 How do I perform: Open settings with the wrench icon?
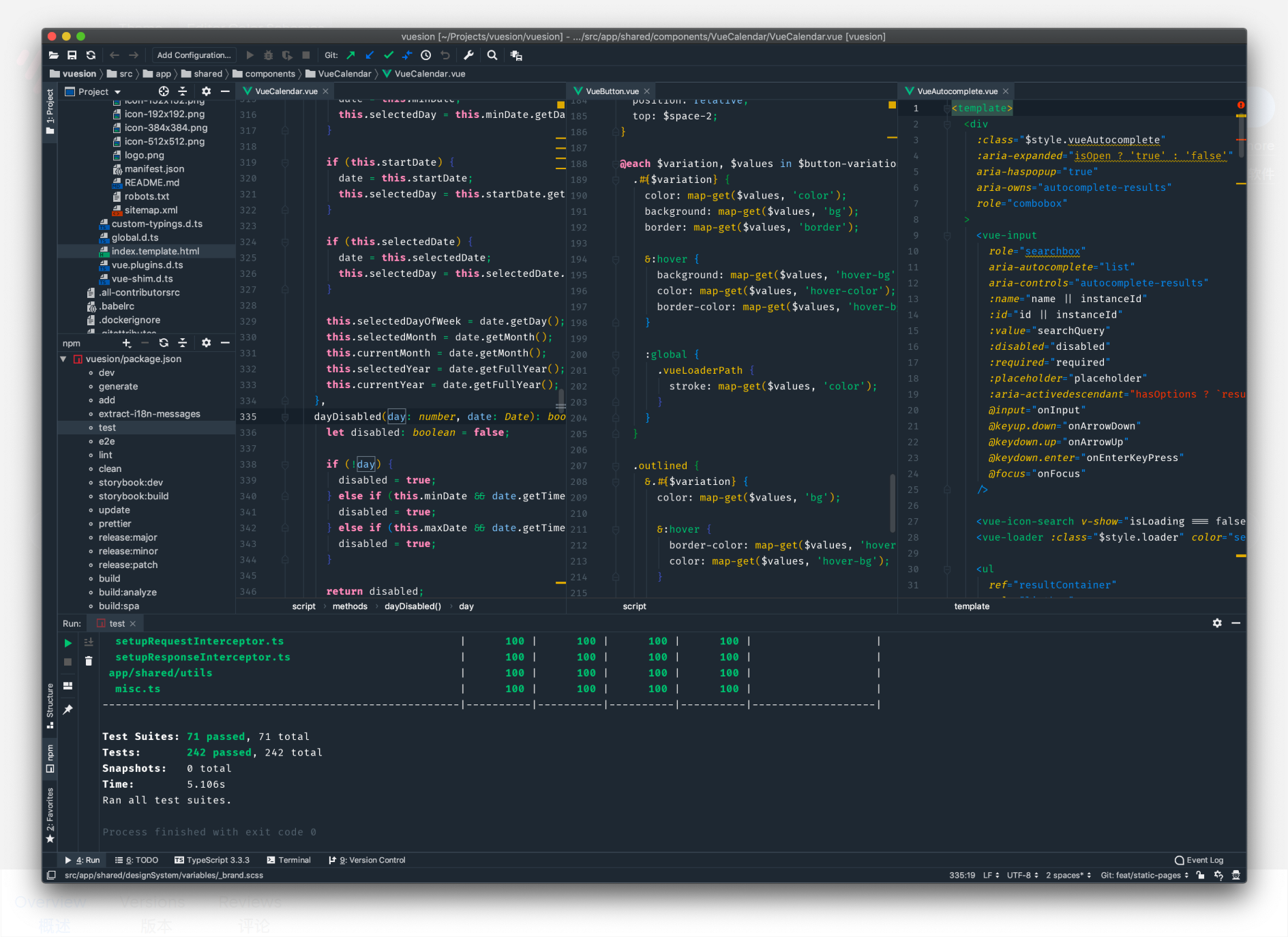pos(468,55)
